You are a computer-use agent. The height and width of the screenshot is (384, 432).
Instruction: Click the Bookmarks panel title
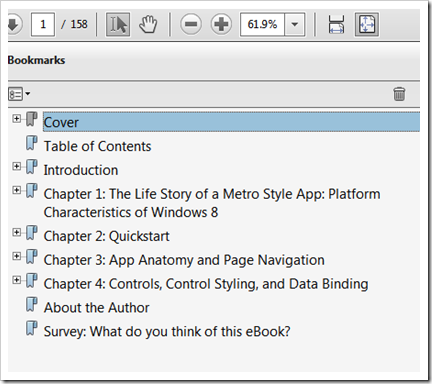click(36, 60)
